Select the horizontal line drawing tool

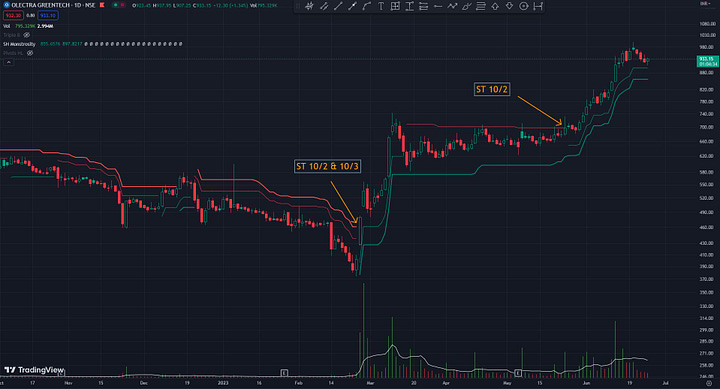[x=438, y=6]
